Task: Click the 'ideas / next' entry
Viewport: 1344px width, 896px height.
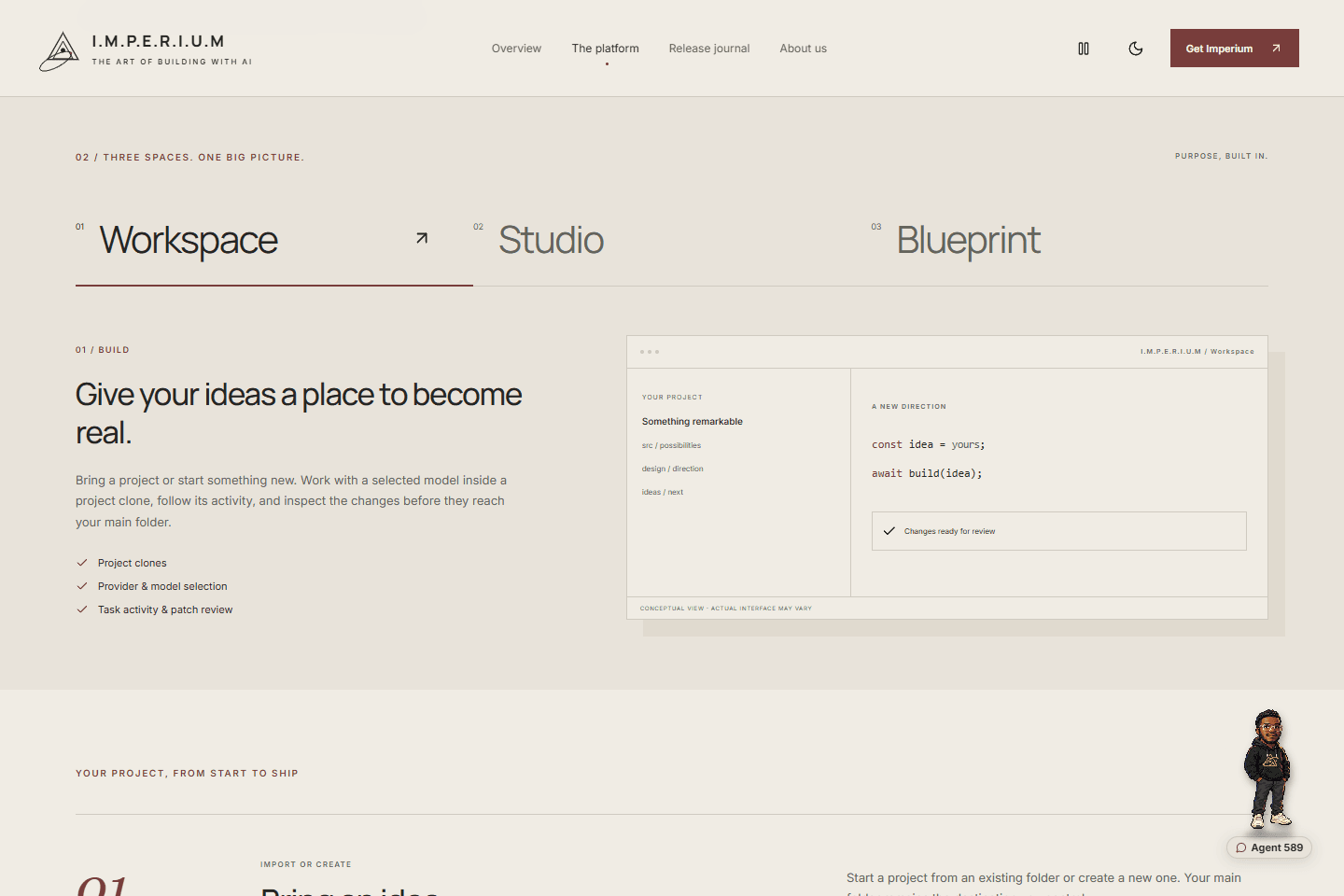Action: tap(662, 492)
